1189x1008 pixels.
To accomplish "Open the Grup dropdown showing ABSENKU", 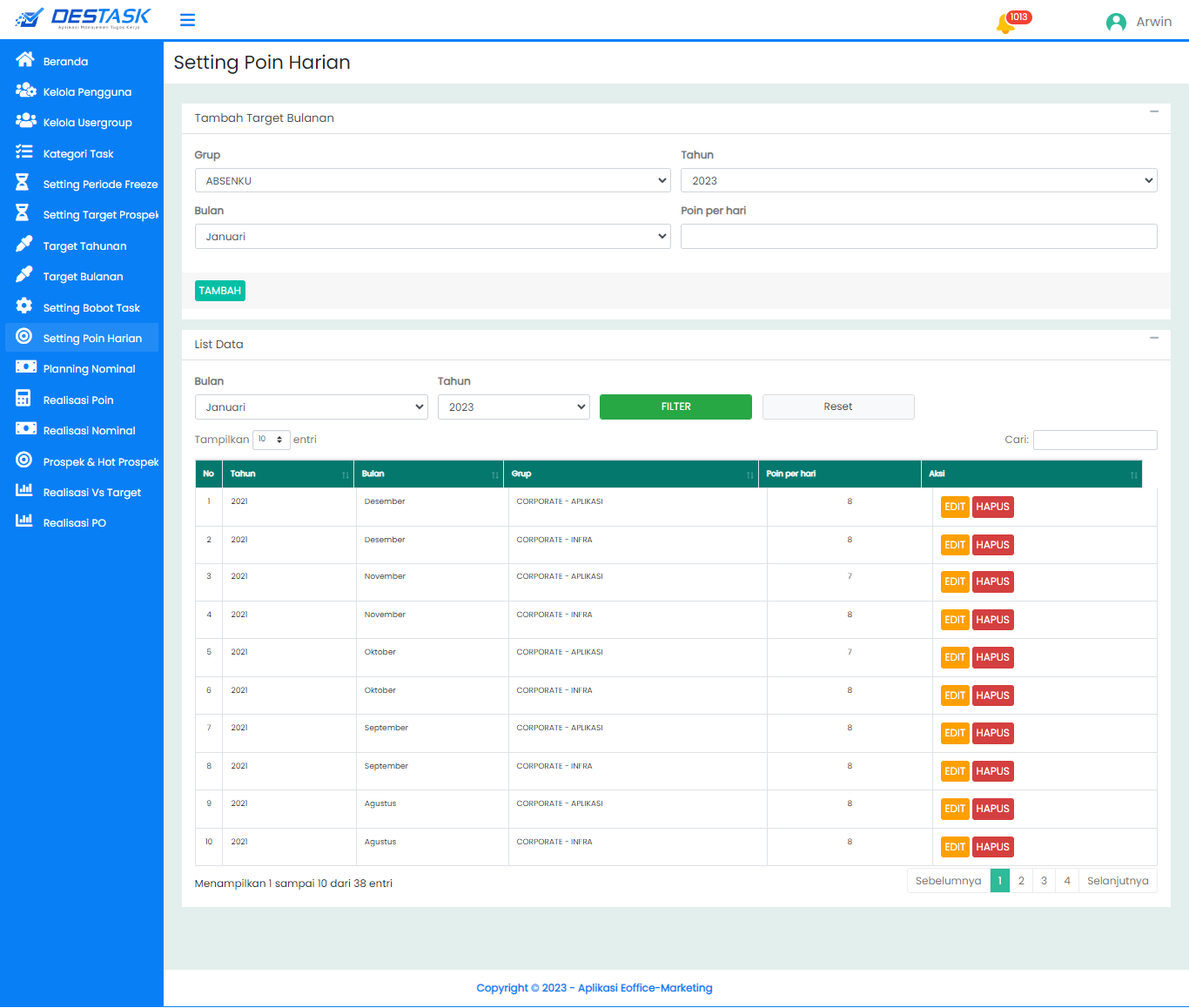I will pos(432,180).
